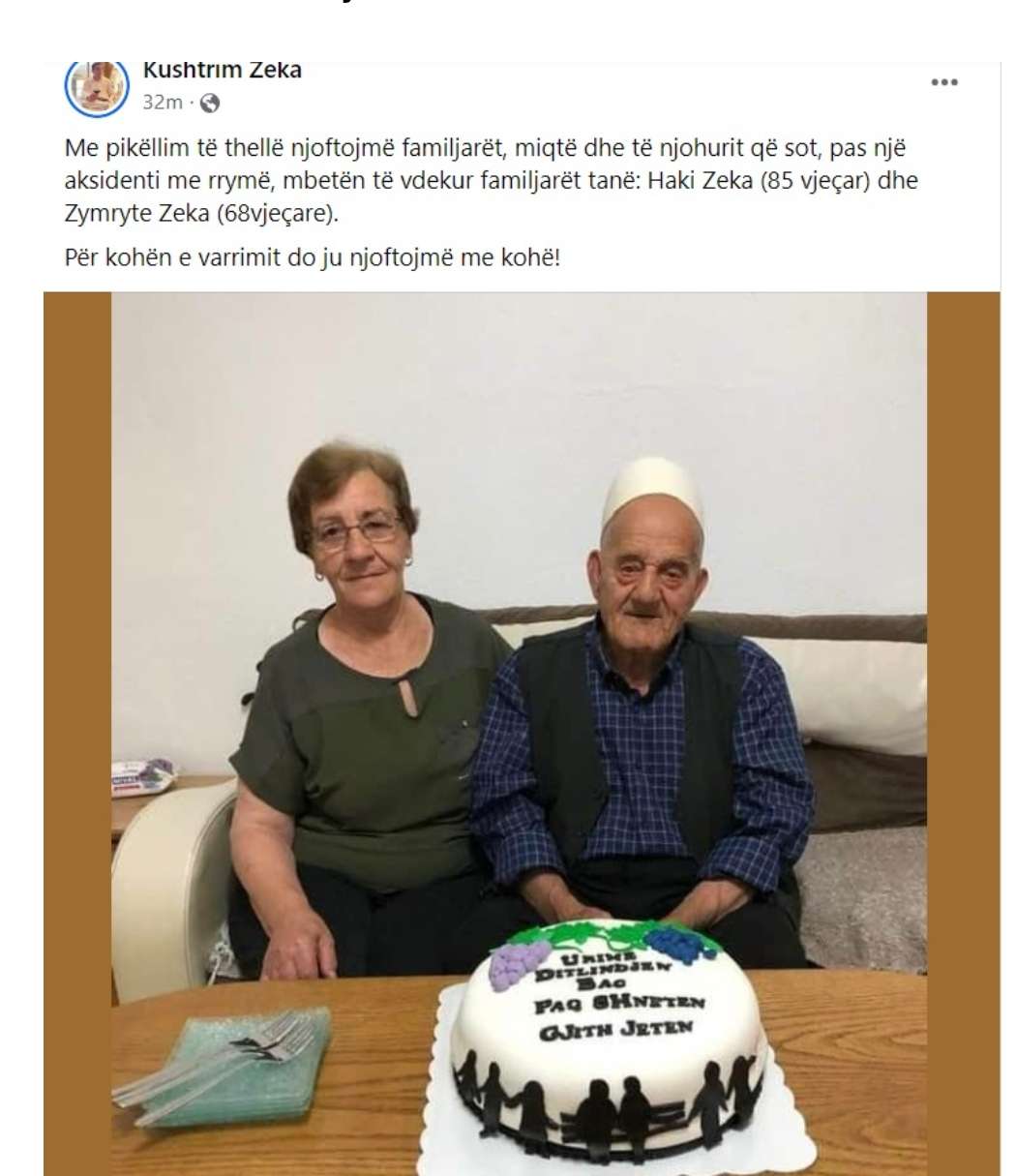Open Kushtrim Zeka's profile name link

(x=222, y=70)
